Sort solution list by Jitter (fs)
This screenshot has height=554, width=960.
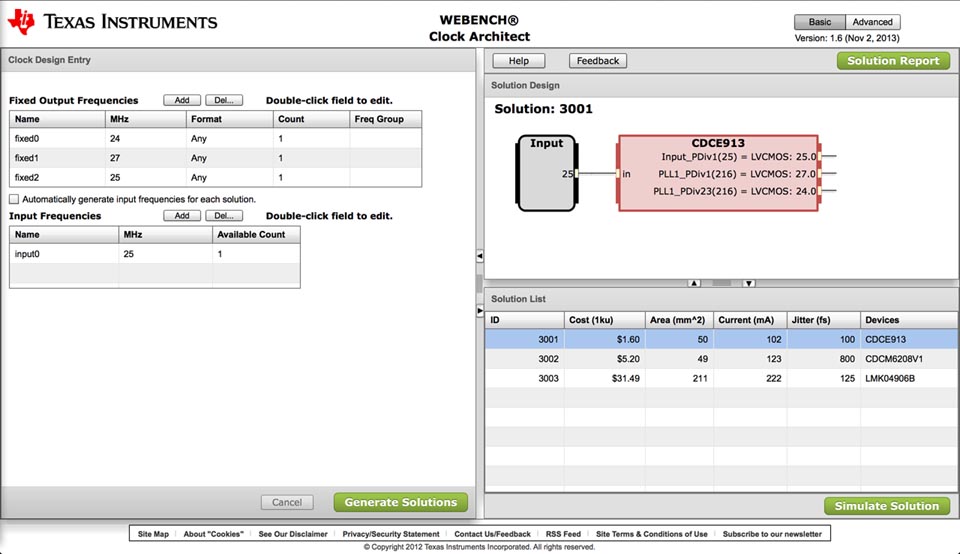[x=823, y=320]
